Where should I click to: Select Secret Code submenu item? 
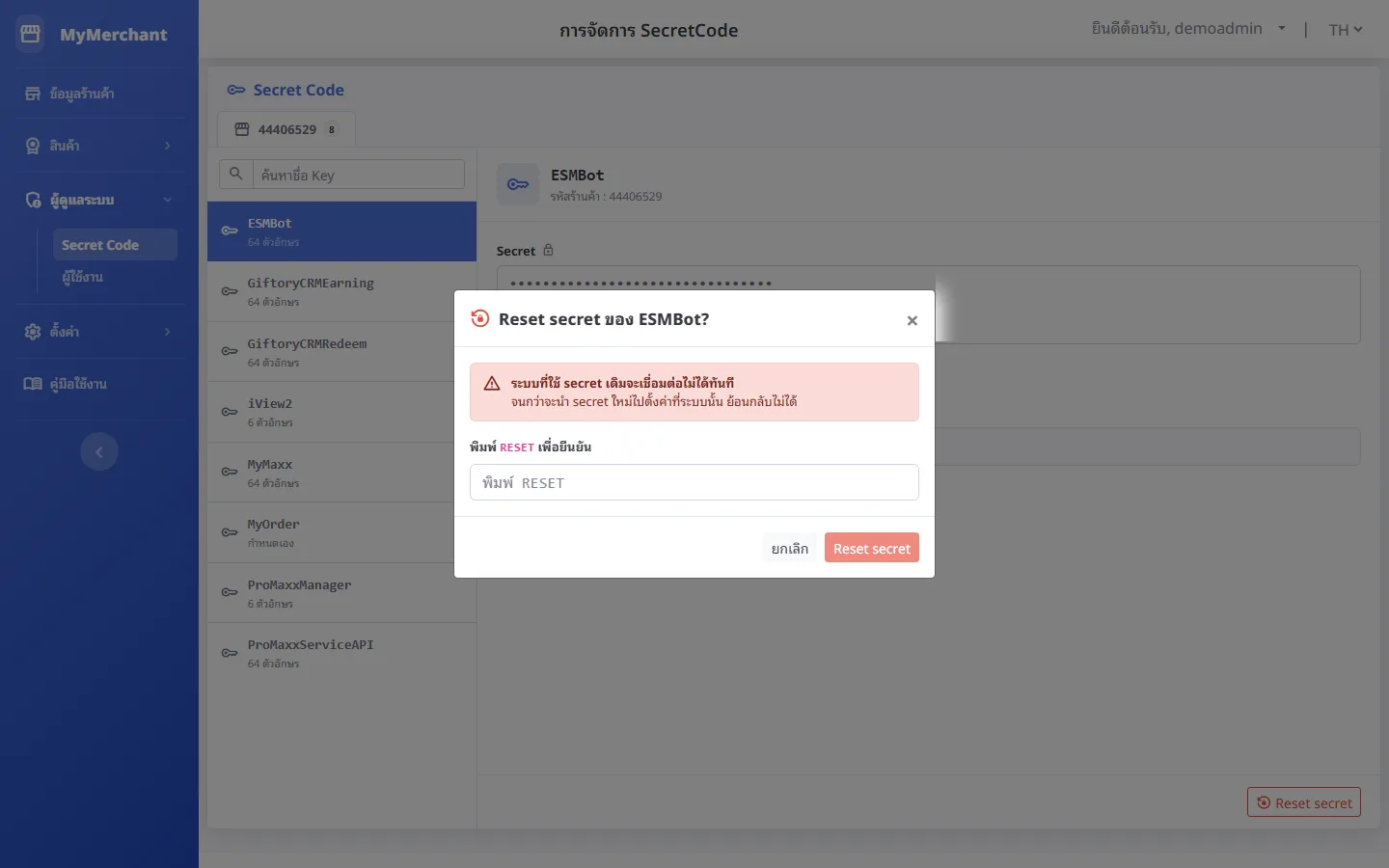pos(115,245)
